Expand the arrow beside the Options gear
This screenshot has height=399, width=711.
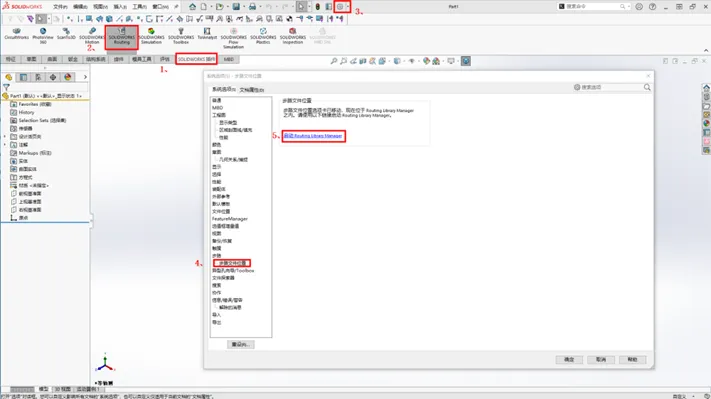pos(348,7)
